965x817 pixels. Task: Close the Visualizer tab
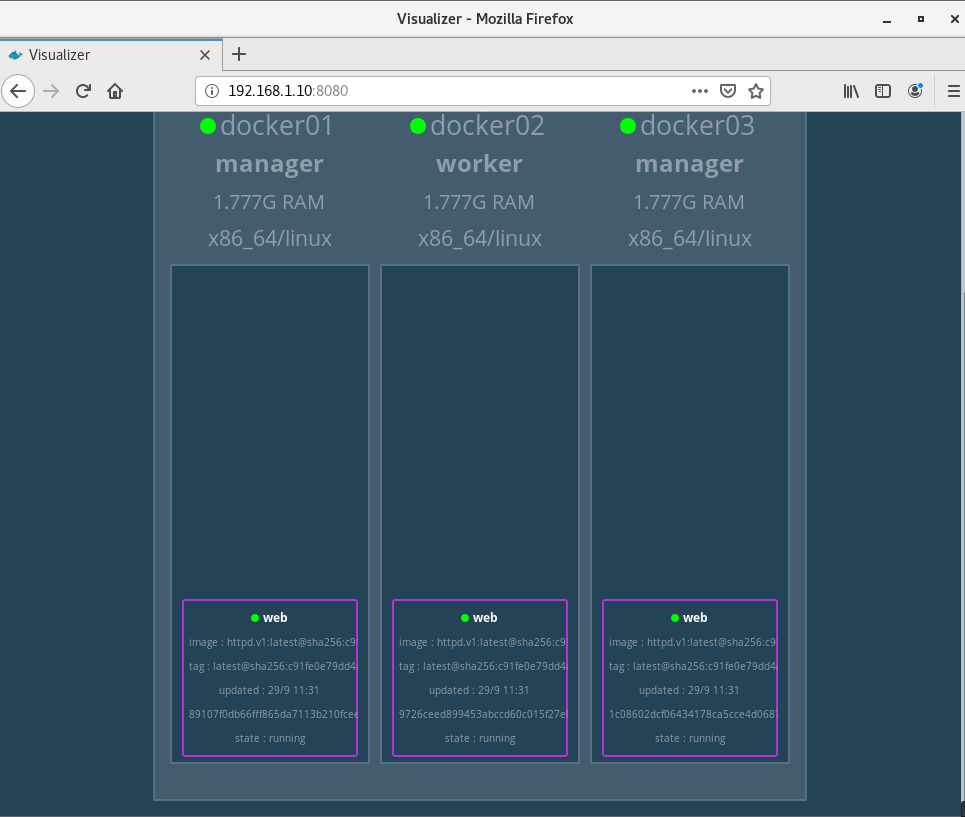tap(205, 55)
